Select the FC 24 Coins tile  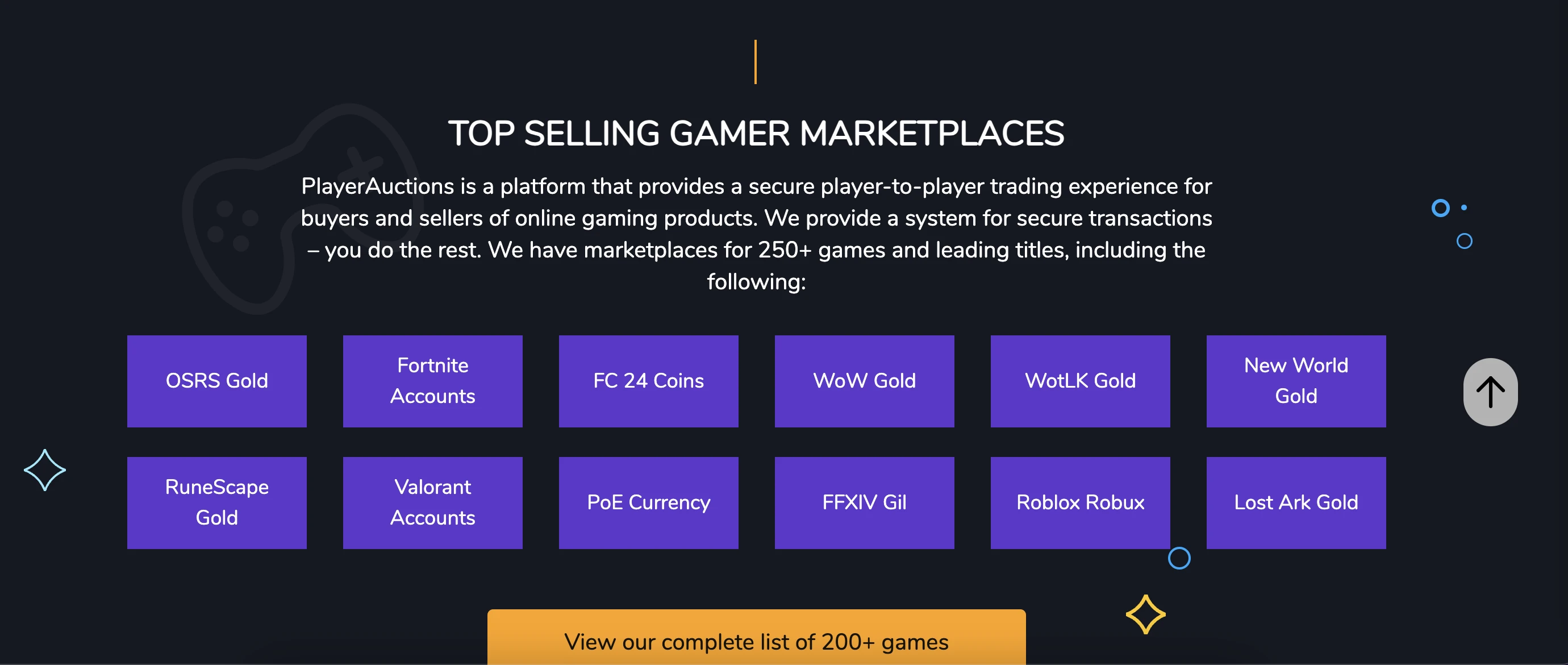[x=648, y=381]
